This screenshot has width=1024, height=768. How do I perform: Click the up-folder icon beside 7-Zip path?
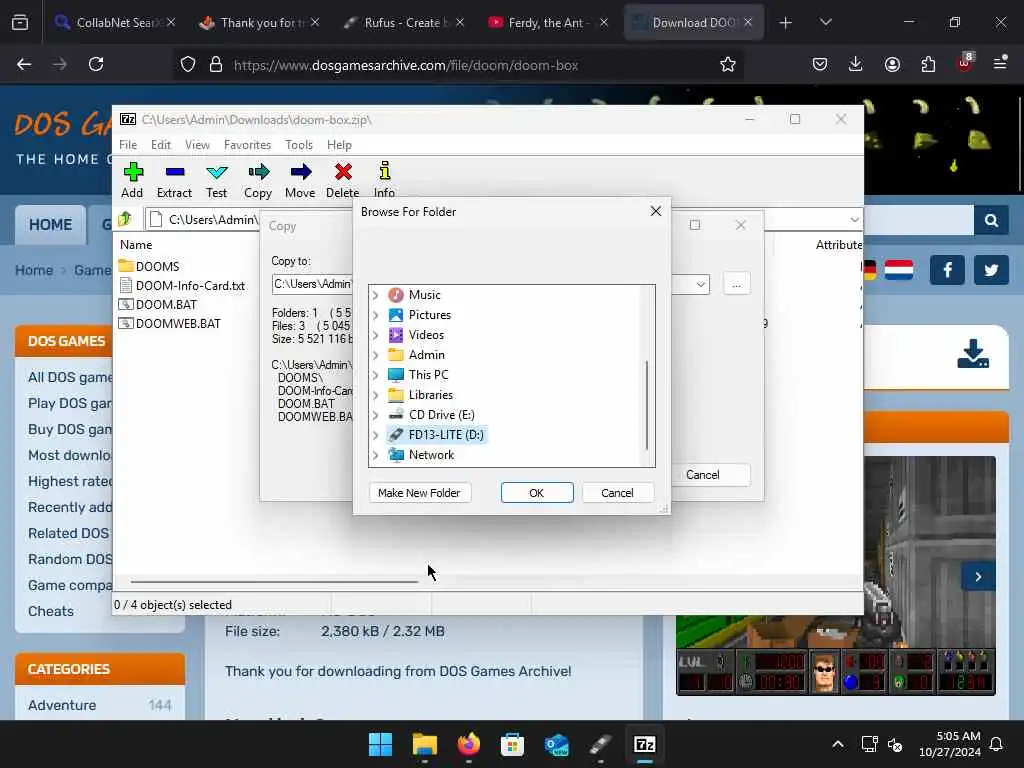pyautogui.click(x=125, y=219)
